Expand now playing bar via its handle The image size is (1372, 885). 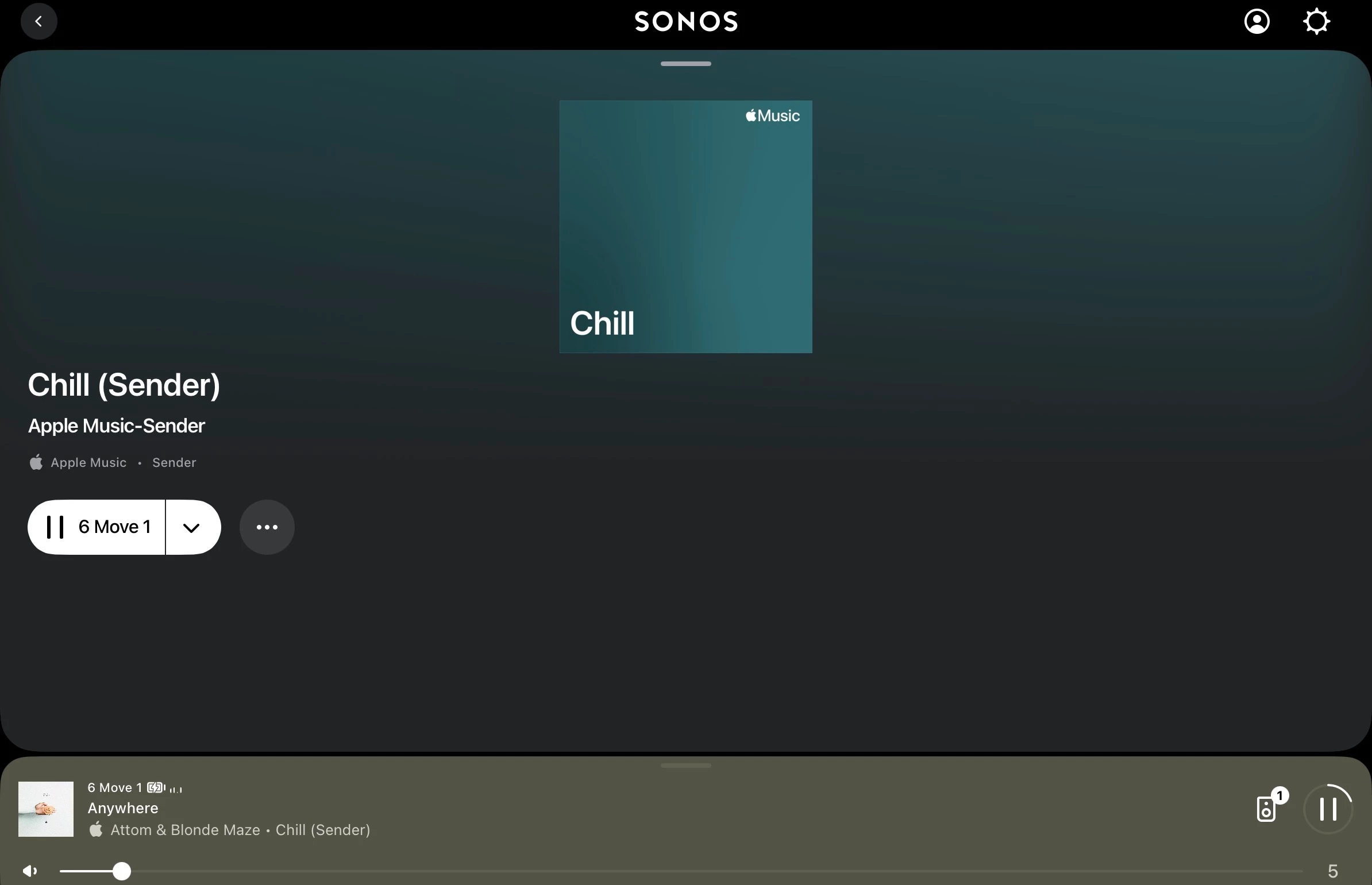pyautogui.click(x=685, y=766)
